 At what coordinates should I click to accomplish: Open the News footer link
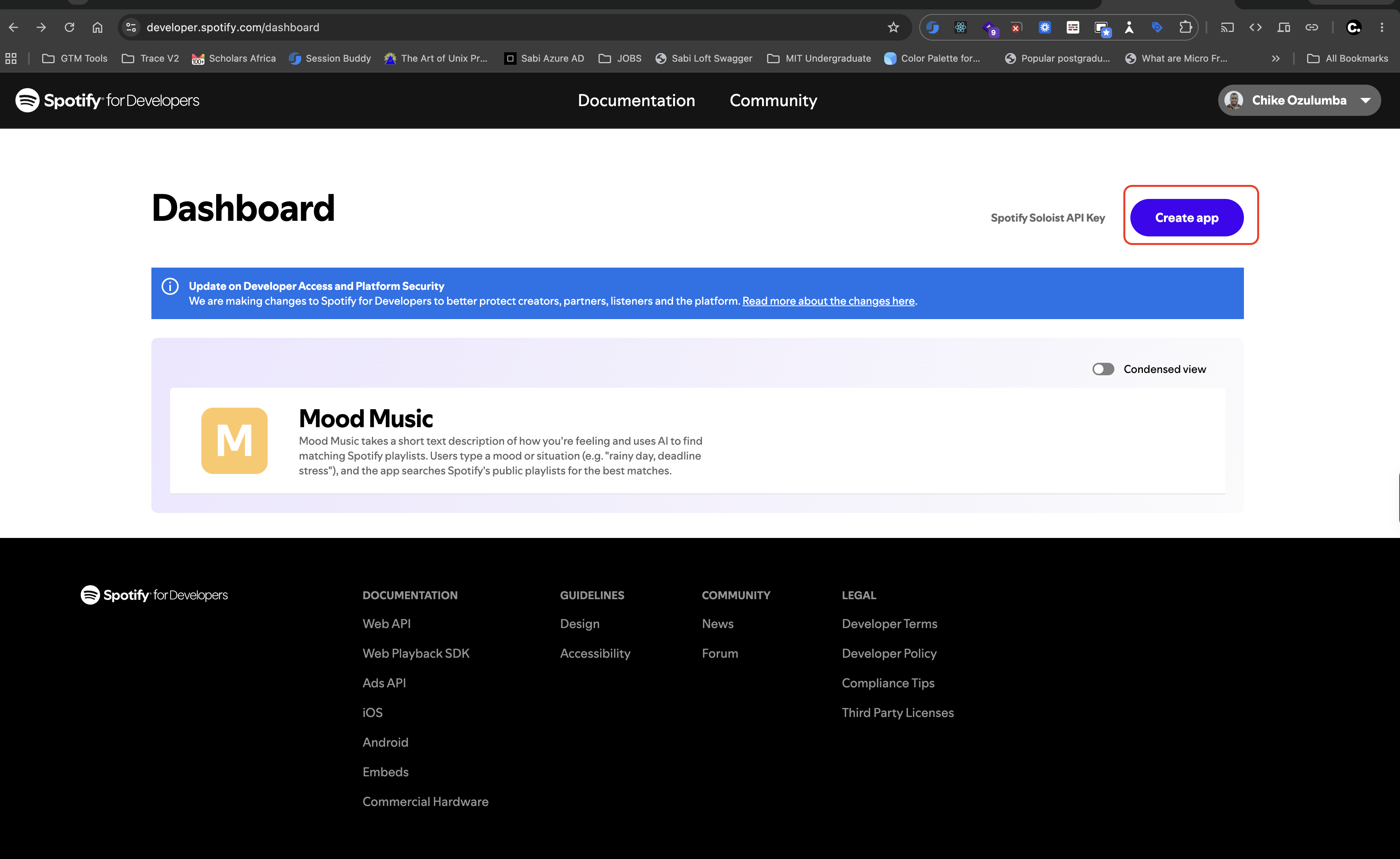[x=718, y=624]
